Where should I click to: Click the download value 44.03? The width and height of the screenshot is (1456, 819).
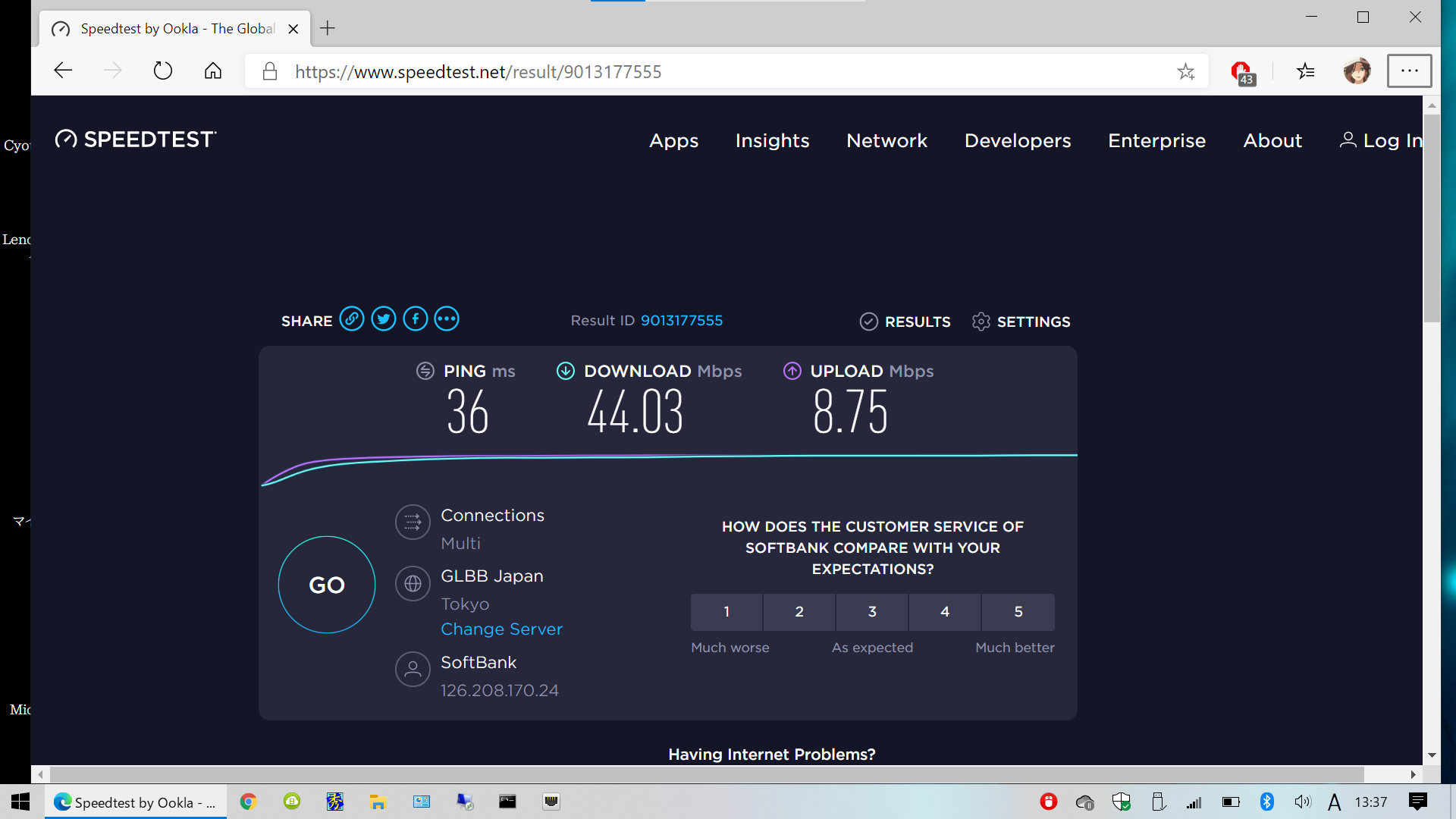tap(635, 413)
